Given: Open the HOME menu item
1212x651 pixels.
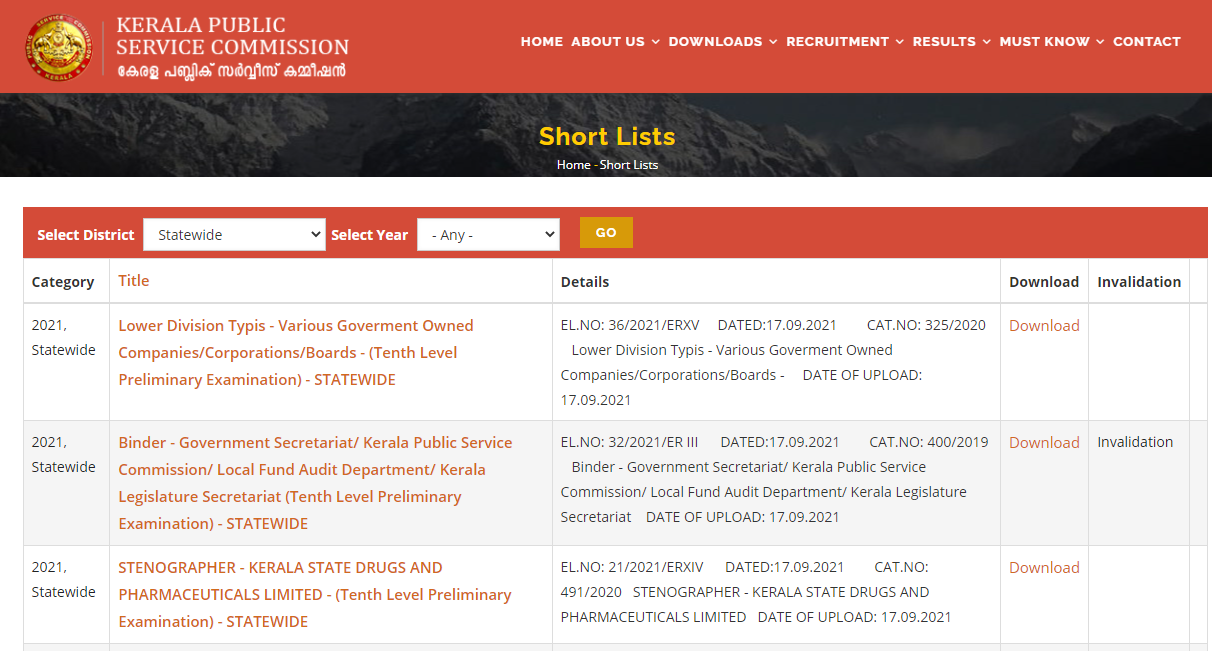Looking at the screenshot, I should coord(542,41).
